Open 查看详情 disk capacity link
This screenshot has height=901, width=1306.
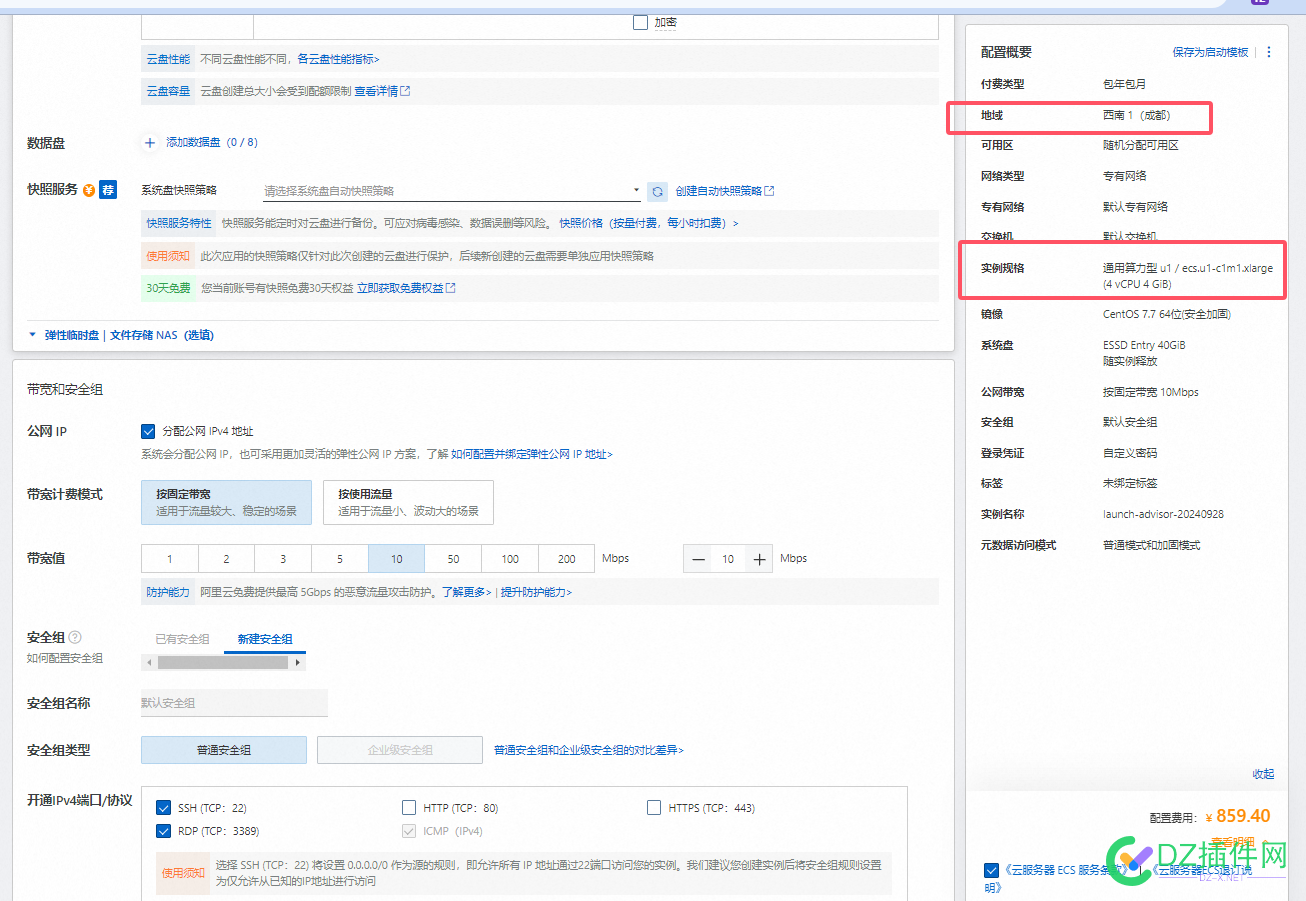(x=382, y=91)
